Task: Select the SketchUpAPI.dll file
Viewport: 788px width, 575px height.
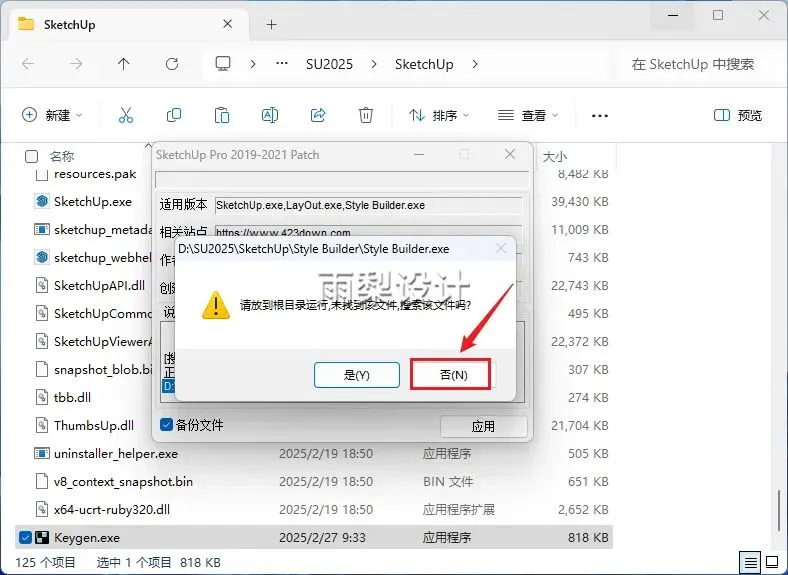Action: click(x=100, y=285)
